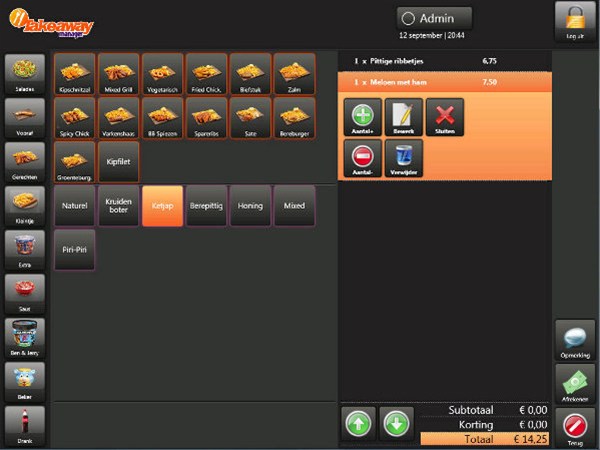Viewport: 600px width, 450px height.
Task: Toggle the highlighted Ketjap flavour option
Action: 162,206
